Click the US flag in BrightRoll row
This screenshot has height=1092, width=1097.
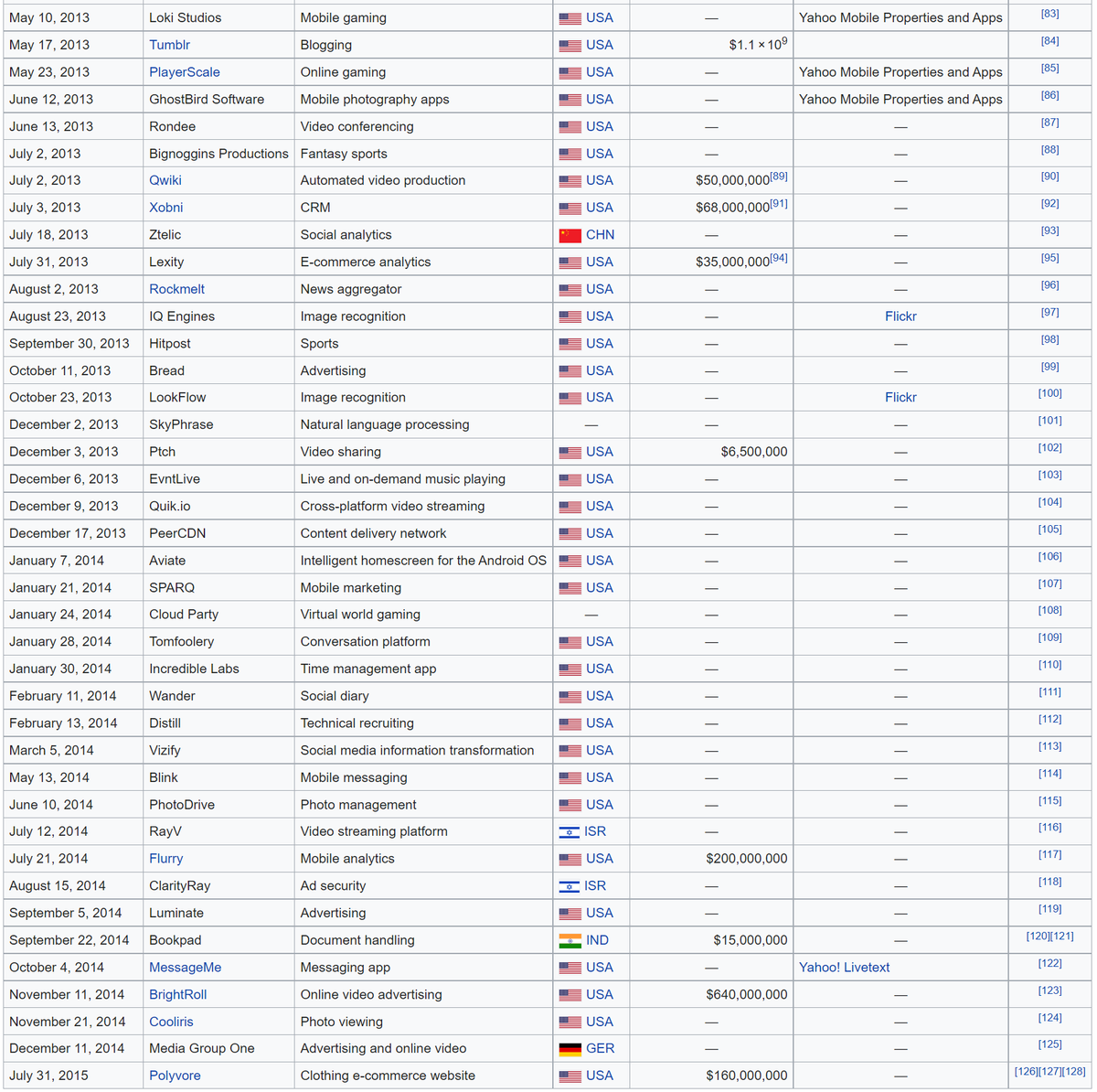click(x=570, y=995)
